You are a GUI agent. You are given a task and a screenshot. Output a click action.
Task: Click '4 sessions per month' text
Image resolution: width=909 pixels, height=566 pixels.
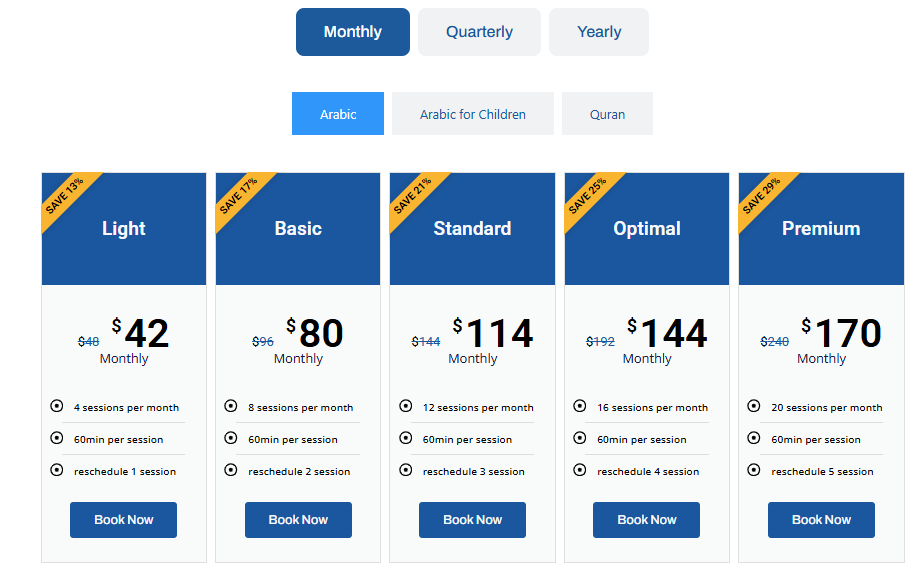tap(126, 408)
